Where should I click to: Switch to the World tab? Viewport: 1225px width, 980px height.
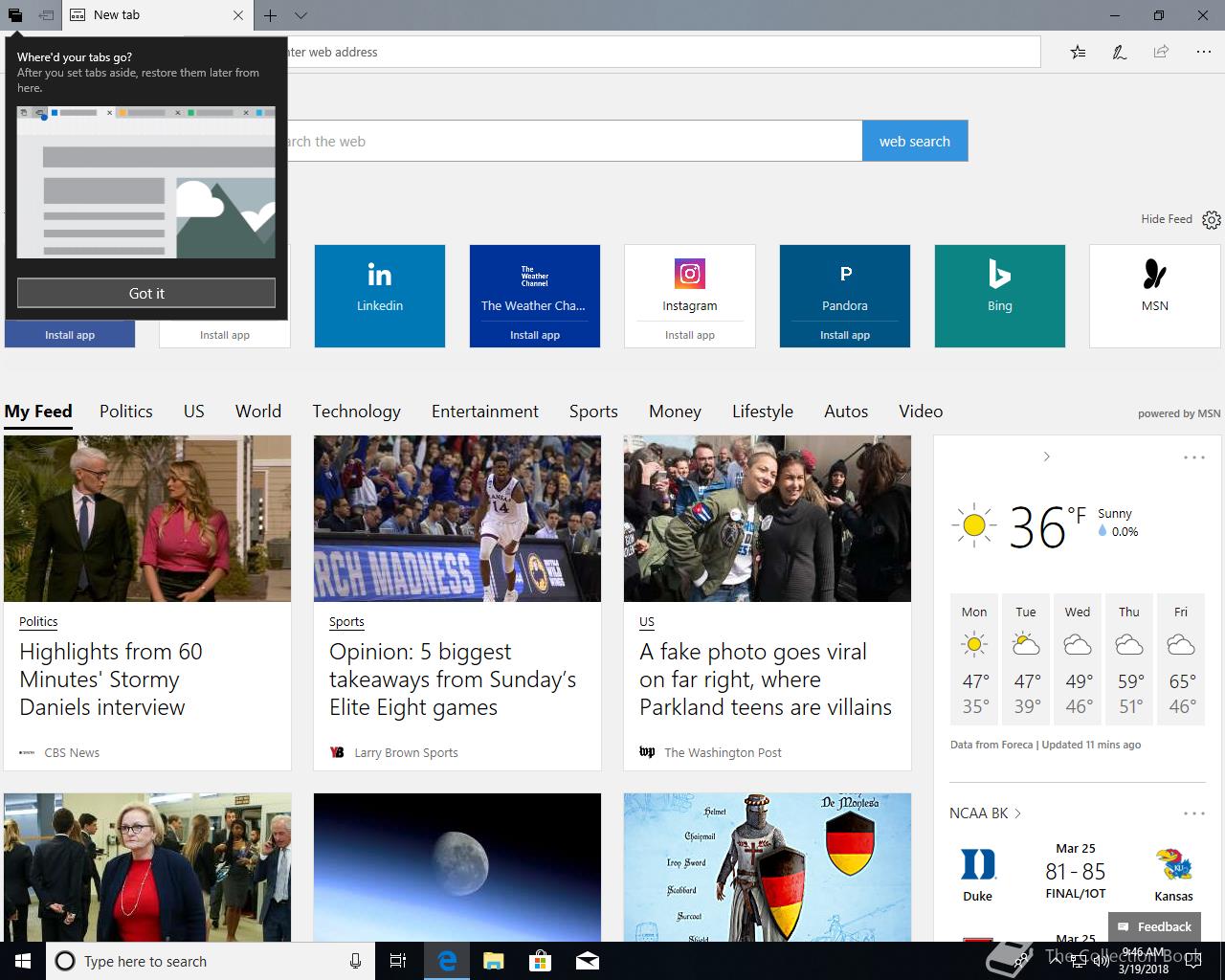pyautogui.click(x=258, y=412)
